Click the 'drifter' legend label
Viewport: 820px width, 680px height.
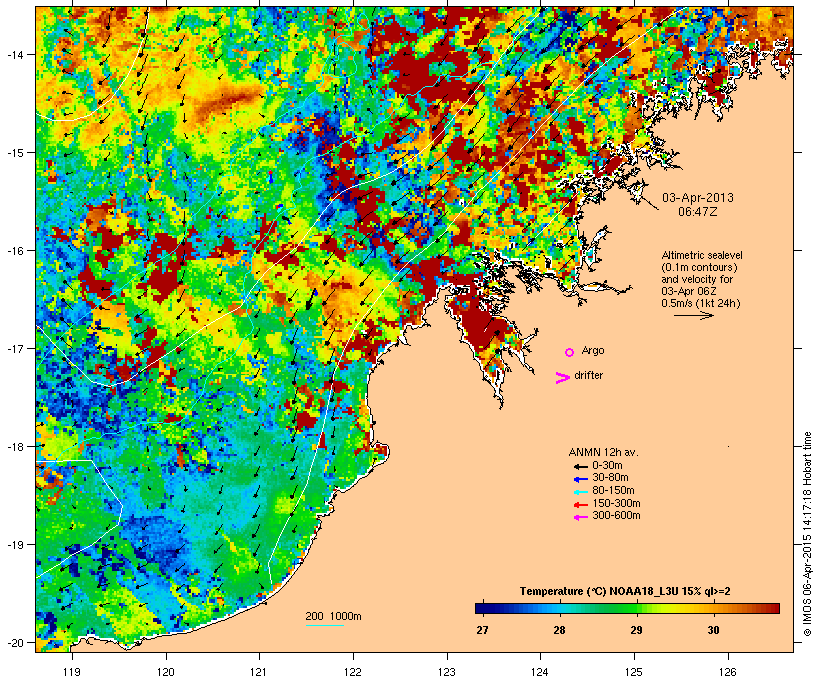pos(588,375)
